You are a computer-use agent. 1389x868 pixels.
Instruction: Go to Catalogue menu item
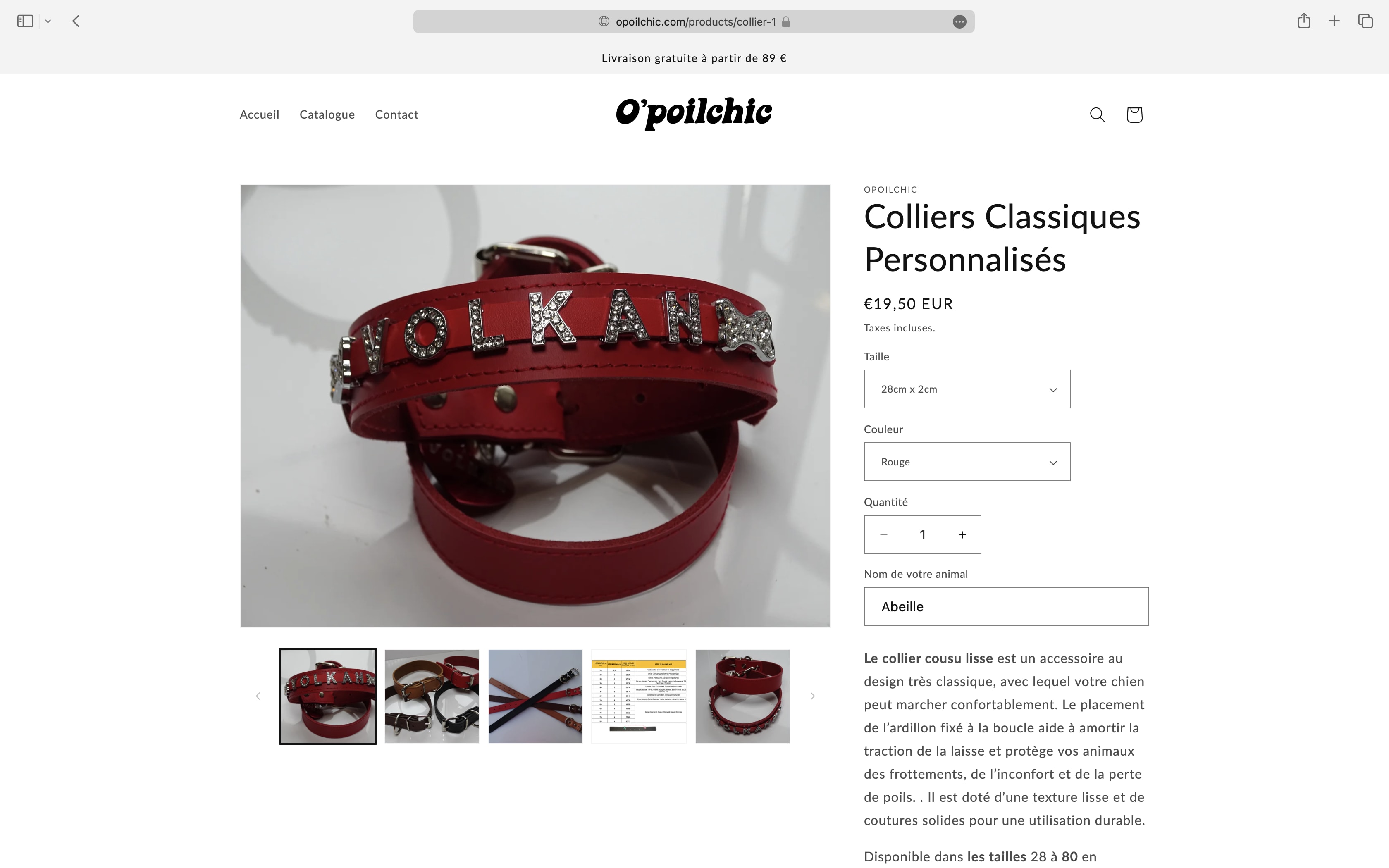click(327, 114)
